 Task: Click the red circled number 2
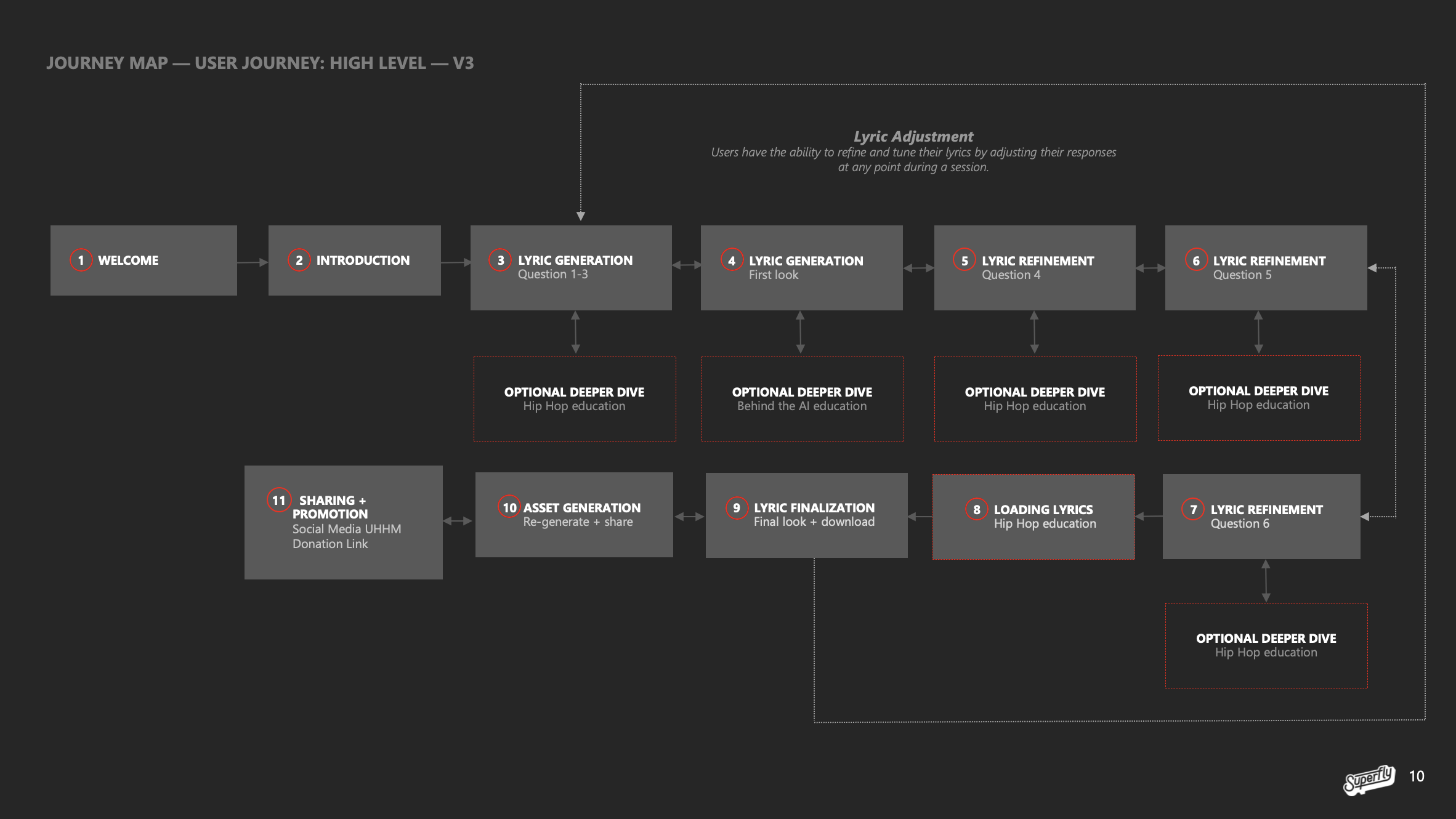coord(299,260)
